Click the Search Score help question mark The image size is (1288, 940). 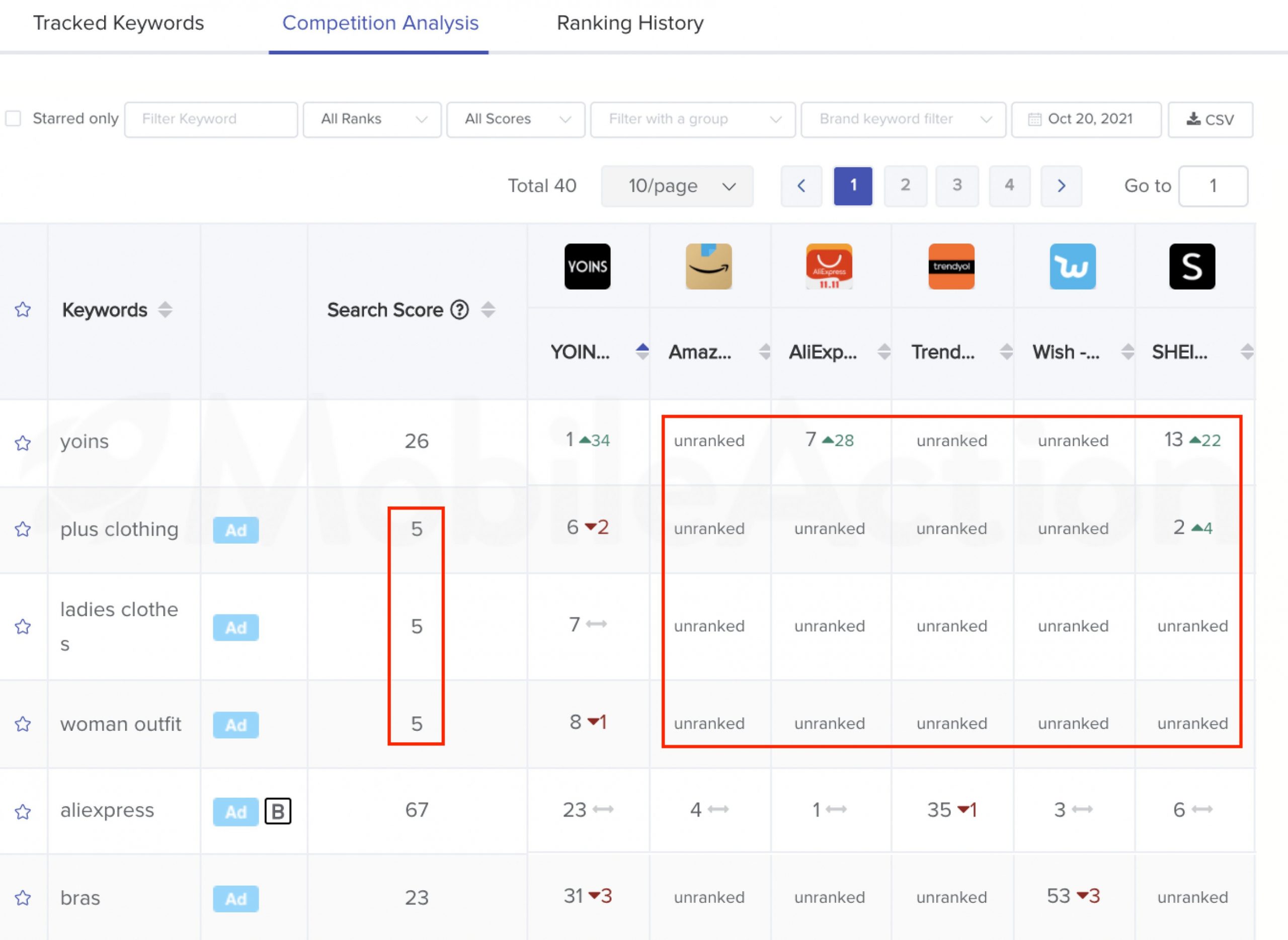(x=459, y=310)
